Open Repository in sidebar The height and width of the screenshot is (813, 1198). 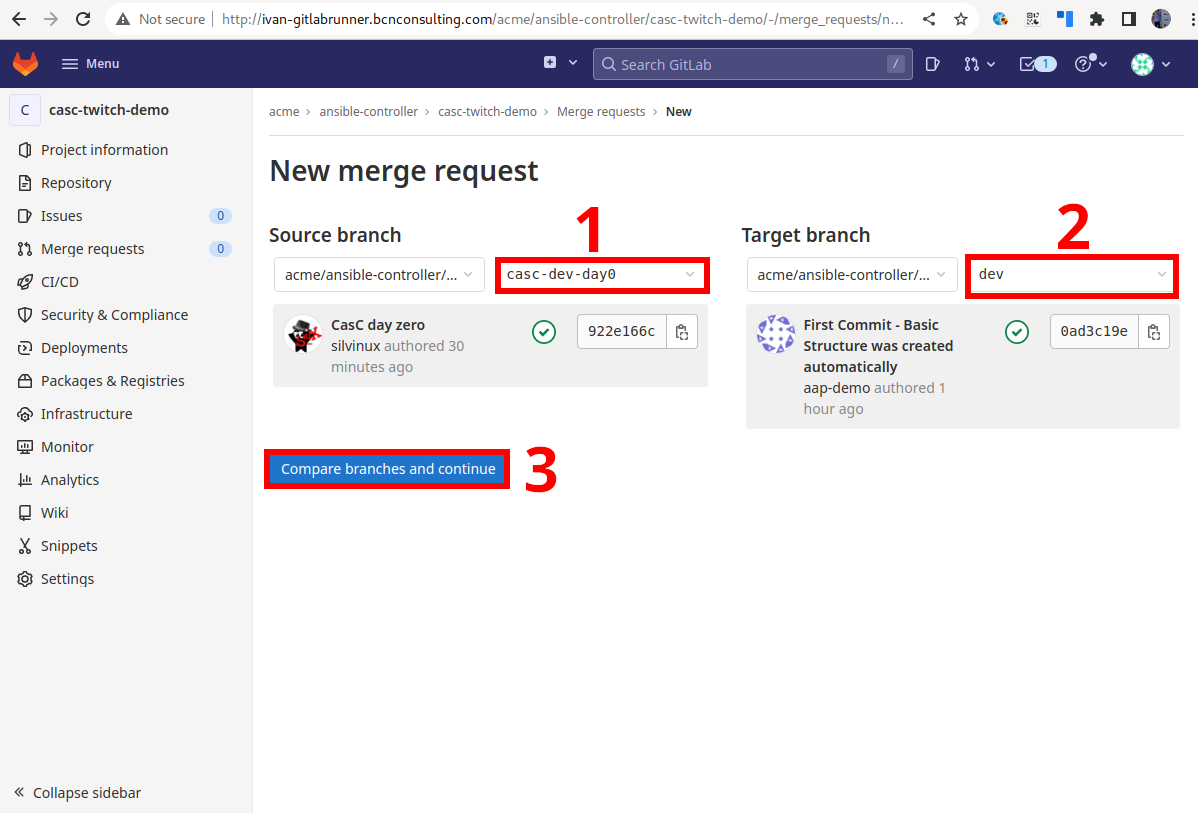tap(76, 183)
